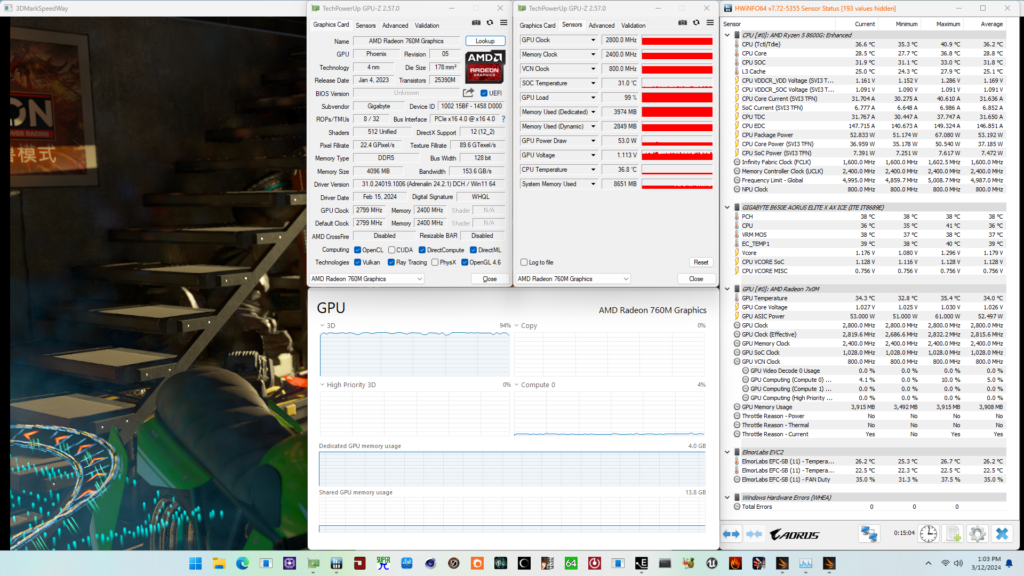Open the hamburger menu in left GPU-Z window
1024x576 pixels.
(x=504, y=23)
